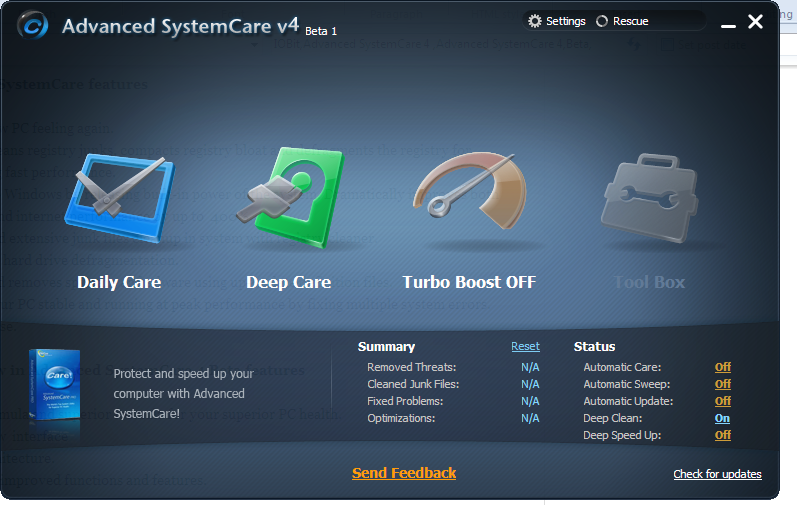Click the Turbo Boost speedometer gauge icon
Image resolution: width=797 pixels, height=505 pixels.
470,192
